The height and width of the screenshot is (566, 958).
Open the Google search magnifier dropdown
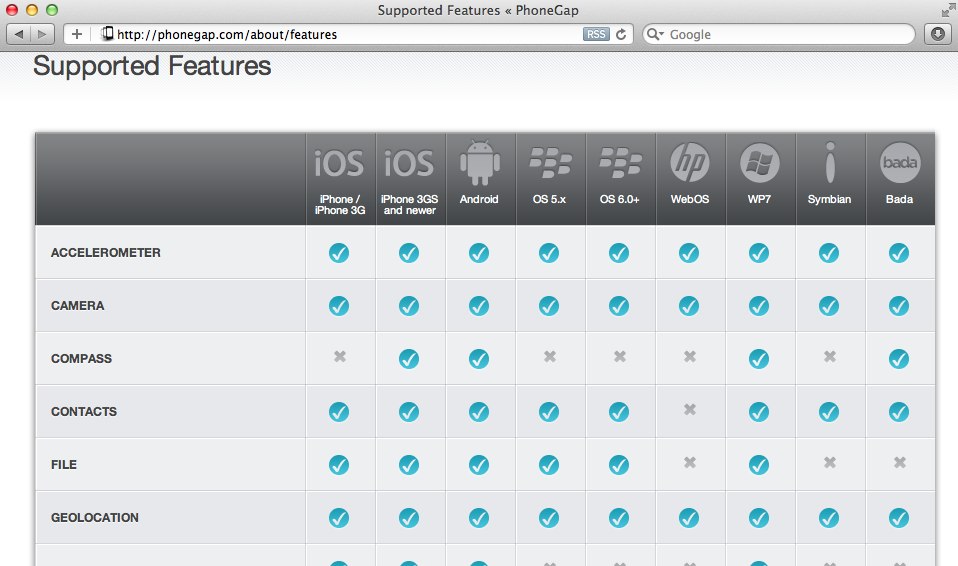pyautogui.click(x=655, y=34)
